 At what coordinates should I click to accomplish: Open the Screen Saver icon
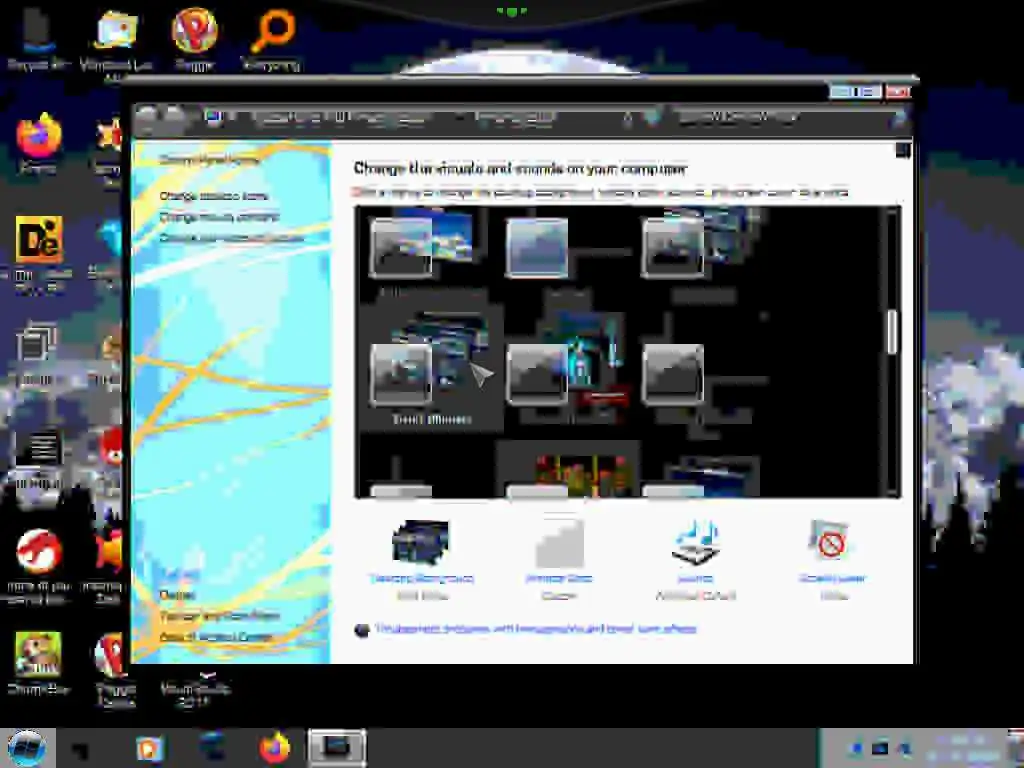(x=828, y=541)
